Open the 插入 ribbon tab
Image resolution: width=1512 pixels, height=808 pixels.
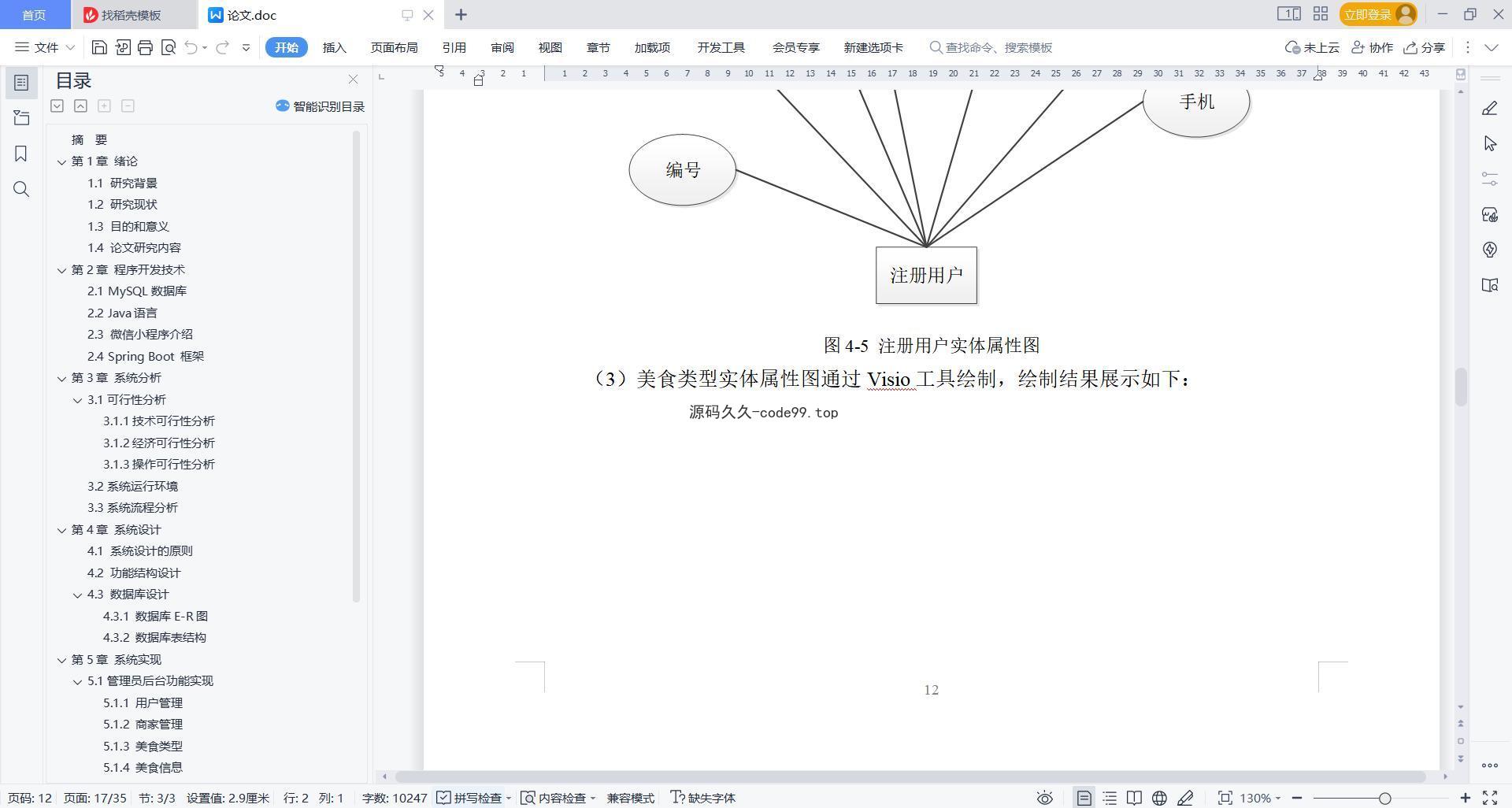point(334,47)
